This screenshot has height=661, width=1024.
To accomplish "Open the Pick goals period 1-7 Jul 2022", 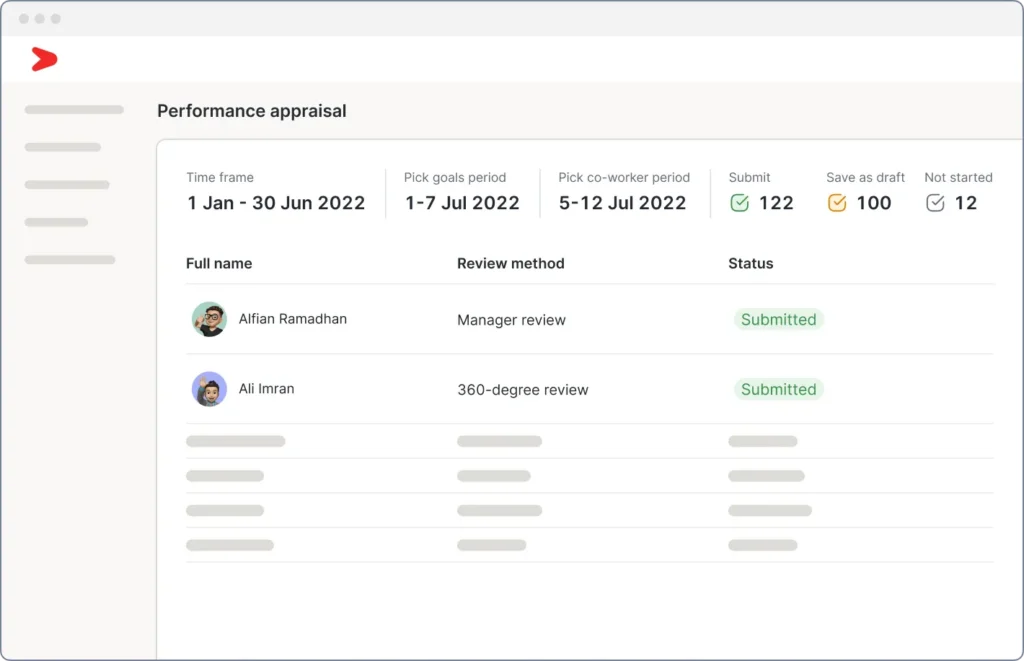I will pos(462,203).
